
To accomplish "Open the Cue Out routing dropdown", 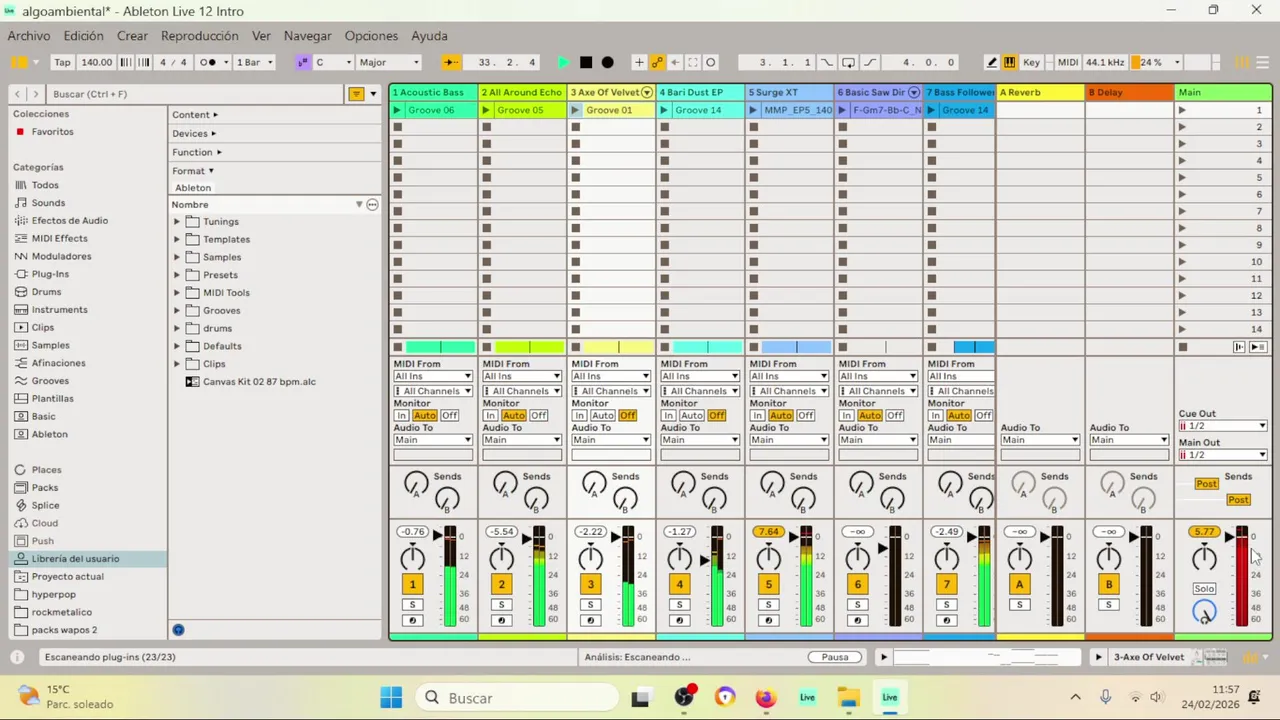I will 1222,426.
